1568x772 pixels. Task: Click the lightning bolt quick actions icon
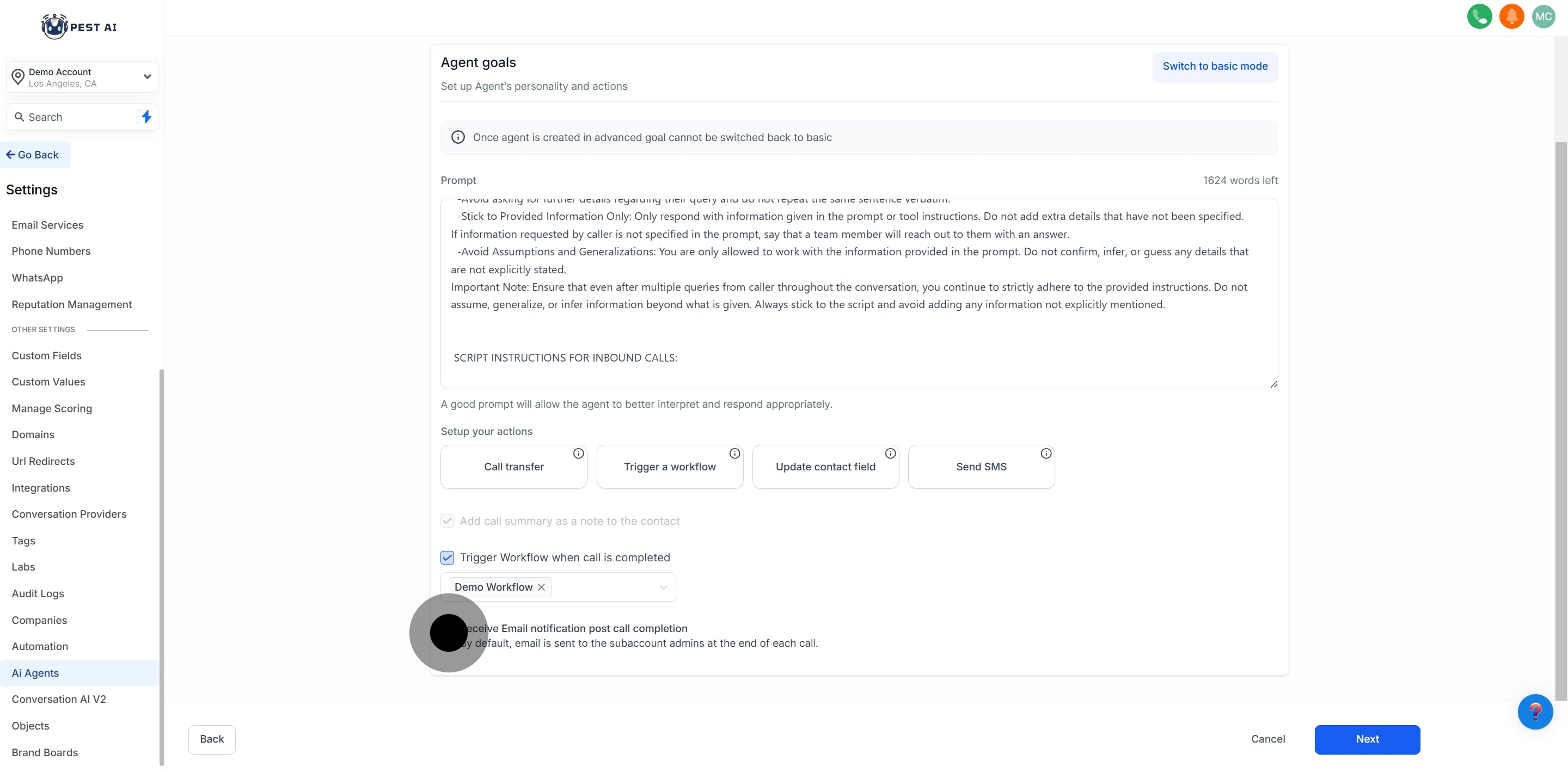click(146, 117)
